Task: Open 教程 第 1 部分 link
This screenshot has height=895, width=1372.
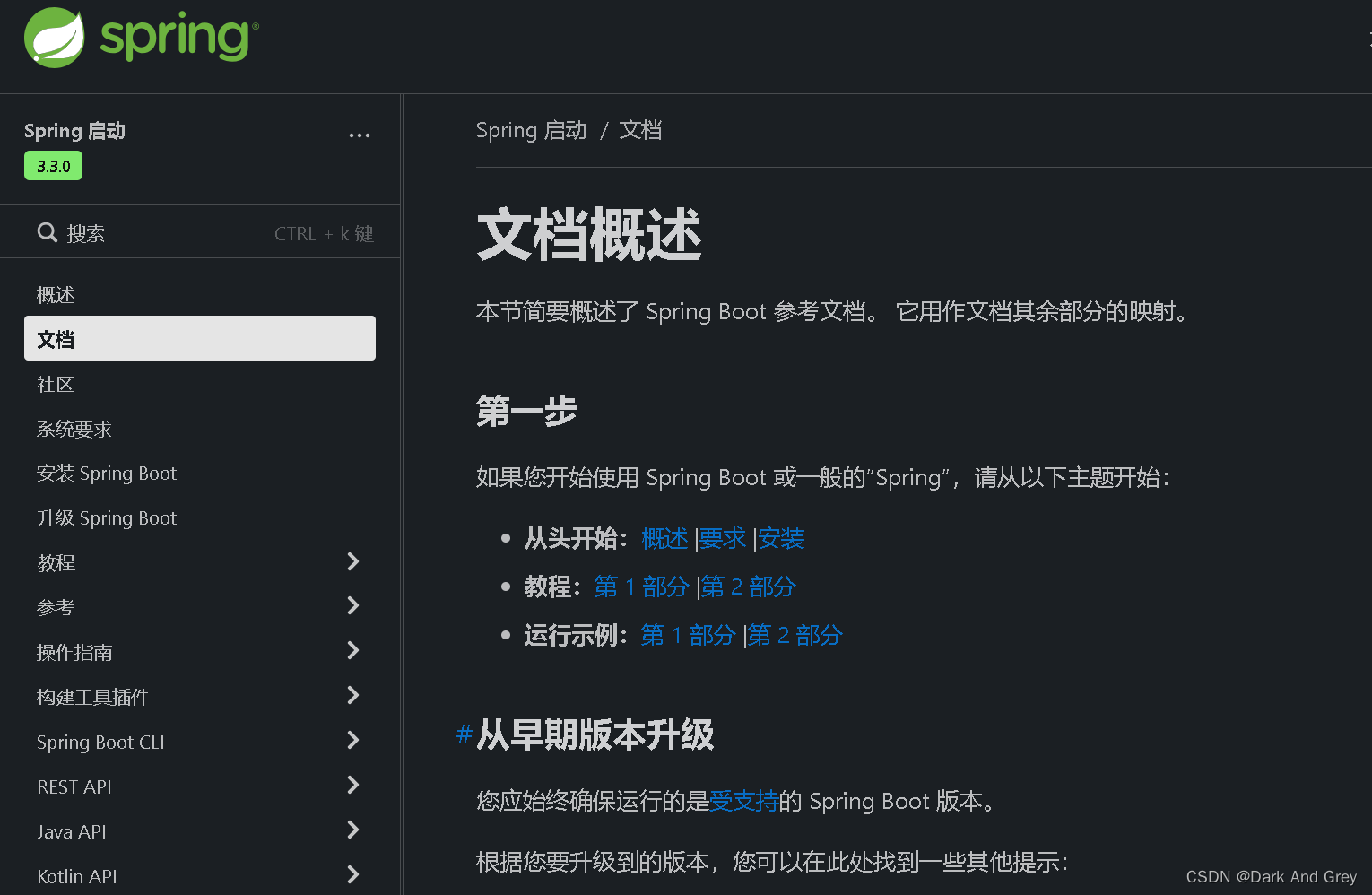Action: [641, 587]
